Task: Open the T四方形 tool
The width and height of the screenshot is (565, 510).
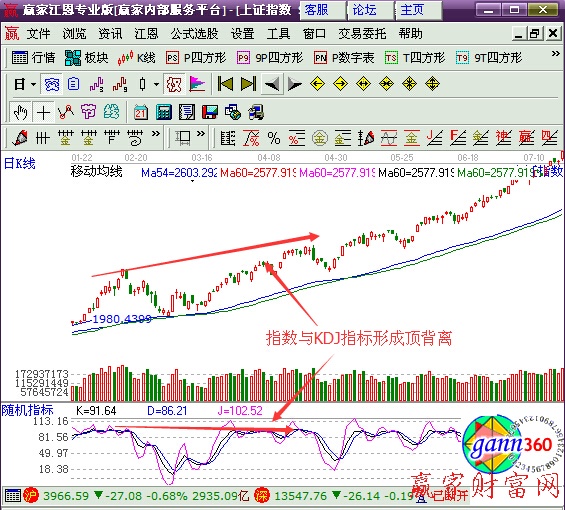Action: point(415,58)
